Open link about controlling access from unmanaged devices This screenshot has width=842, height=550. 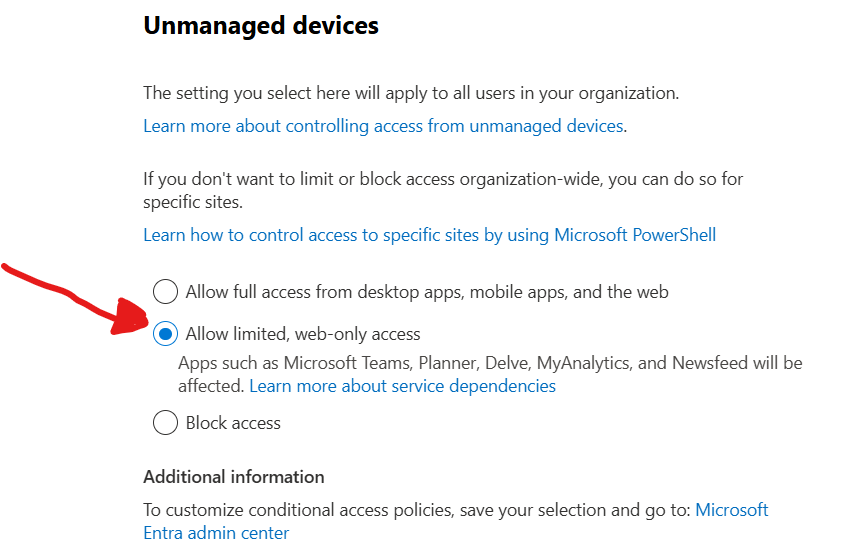384,126
